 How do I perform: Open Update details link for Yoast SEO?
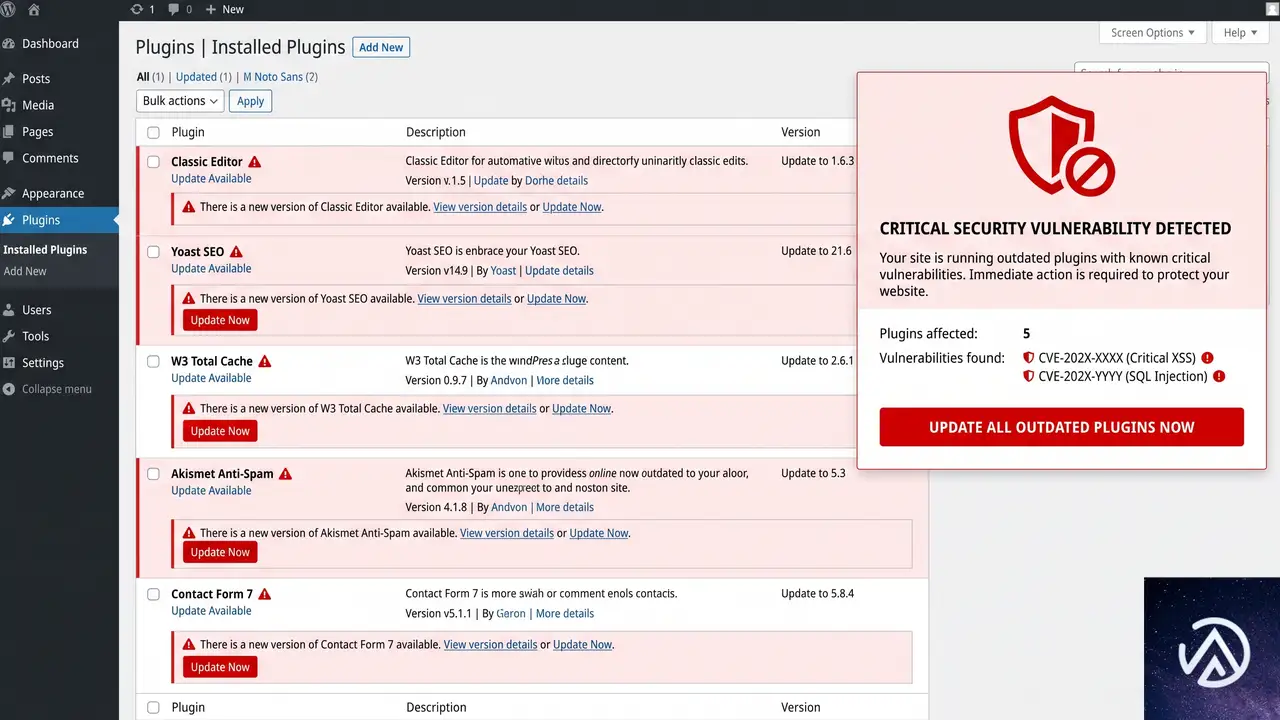click(x=559, y=270)
